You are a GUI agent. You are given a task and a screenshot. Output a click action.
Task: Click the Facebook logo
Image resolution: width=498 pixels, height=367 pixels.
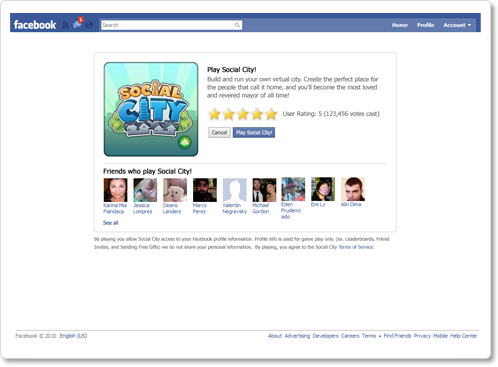(x=35, y=25)
